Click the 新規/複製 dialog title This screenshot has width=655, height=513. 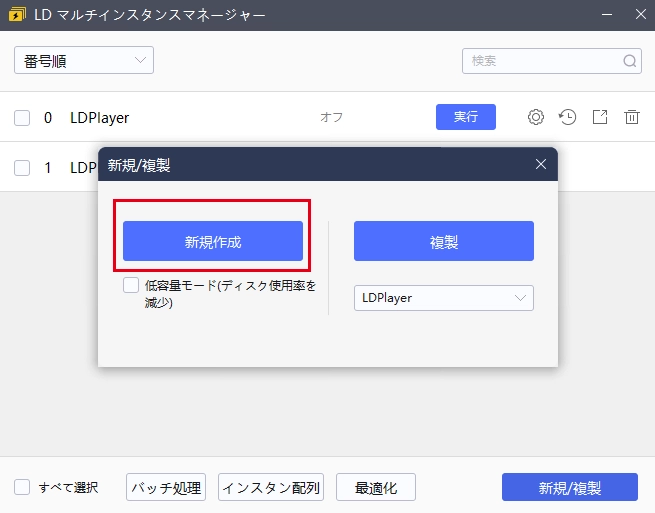coord(139,165)
